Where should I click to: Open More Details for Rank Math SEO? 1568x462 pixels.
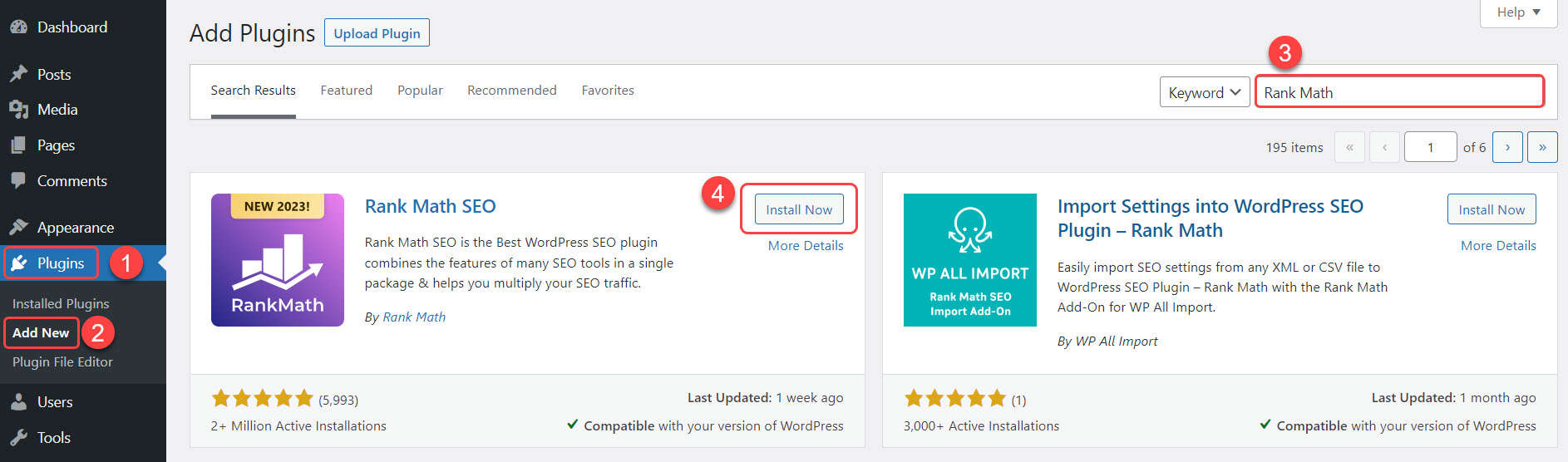pos(806,246)
